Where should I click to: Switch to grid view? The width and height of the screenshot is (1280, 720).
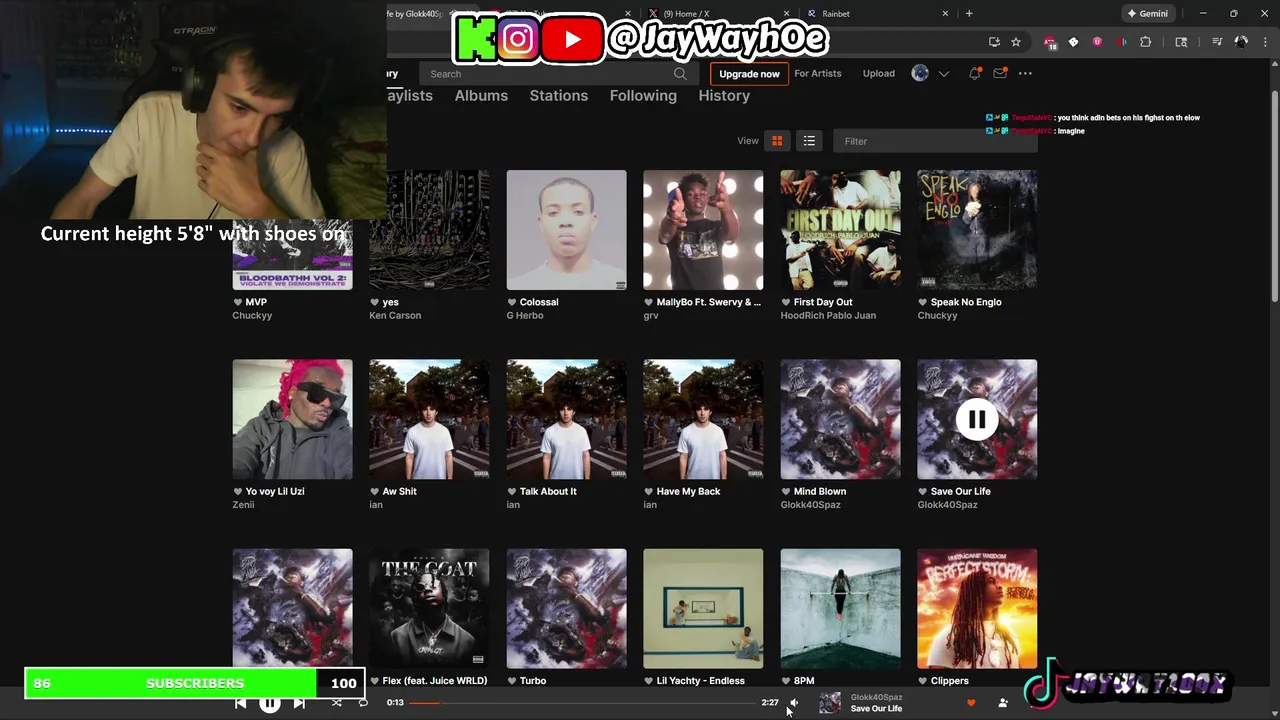[777, 141]
